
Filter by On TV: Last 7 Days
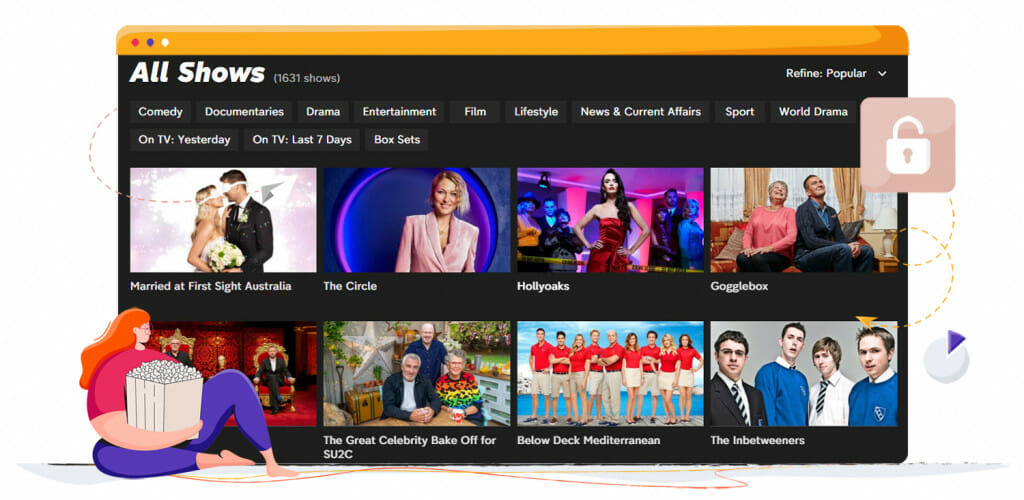[x=302, y=140]
